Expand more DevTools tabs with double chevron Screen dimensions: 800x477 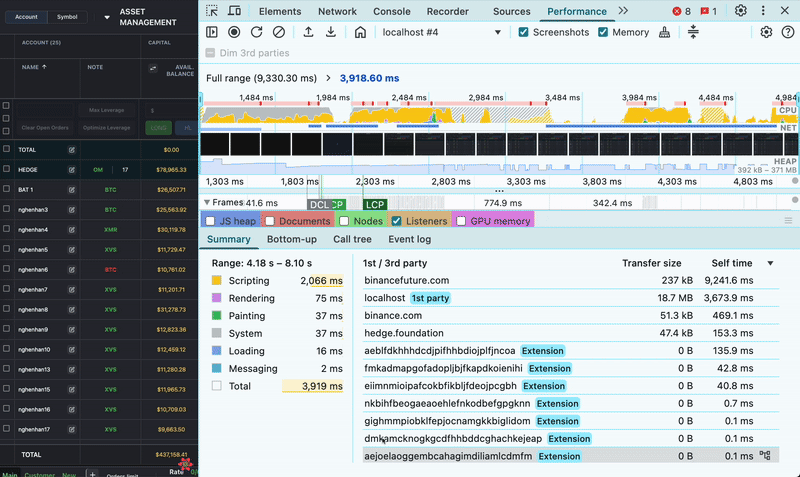(623, 11)
